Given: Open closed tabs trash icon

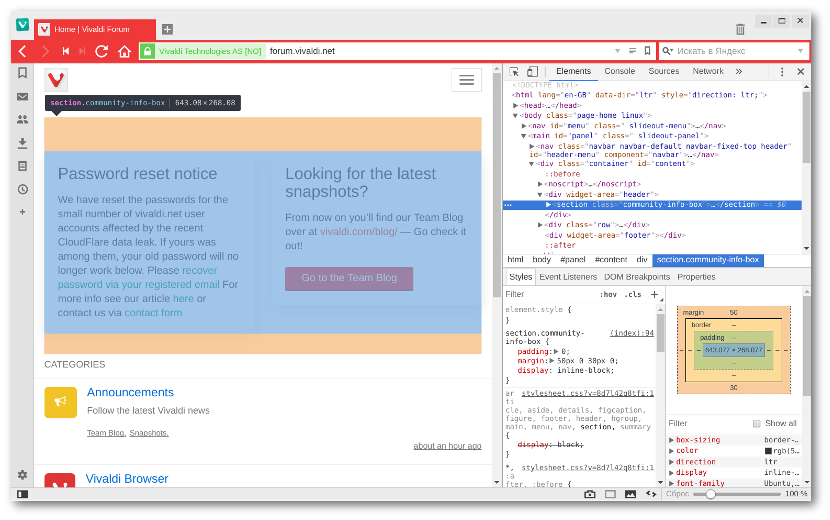Looking at the screenshot, I should tap(740, 29).
